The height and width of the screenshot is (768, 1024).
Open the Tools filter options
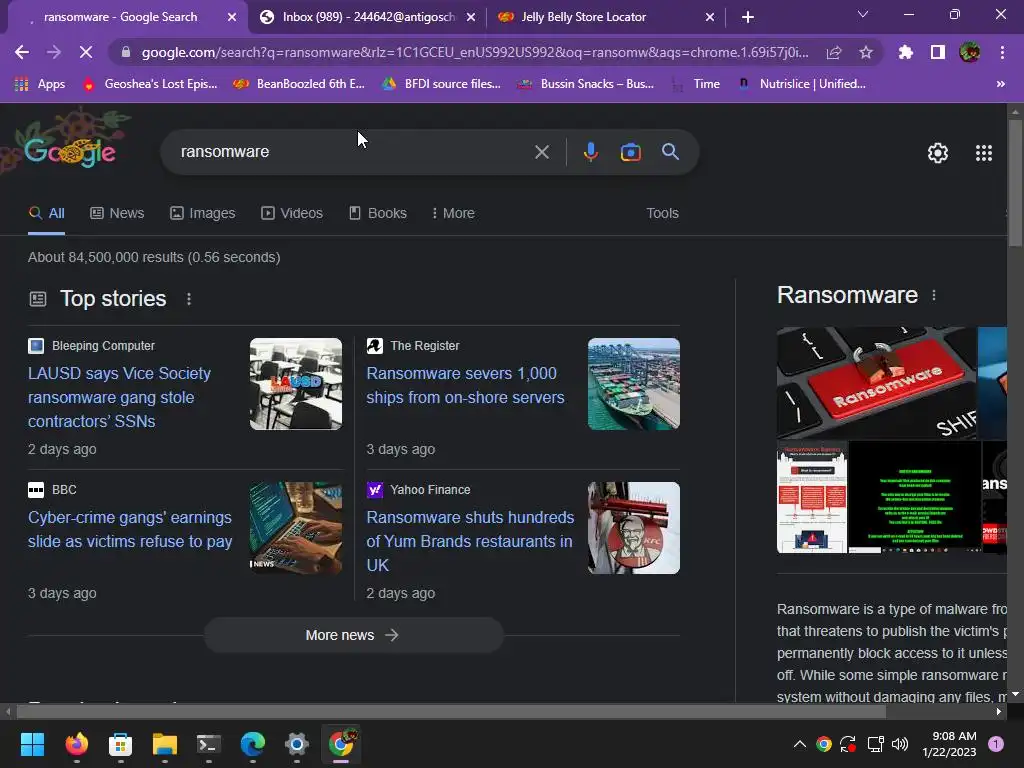[x=662, y=214]
